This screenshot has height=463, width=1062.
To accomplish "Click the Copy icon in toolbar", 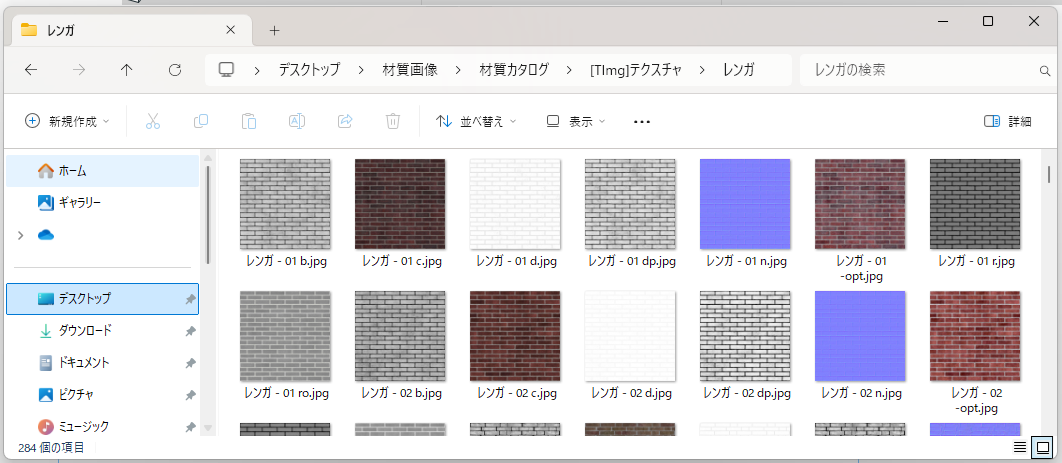I will (200, 121).
